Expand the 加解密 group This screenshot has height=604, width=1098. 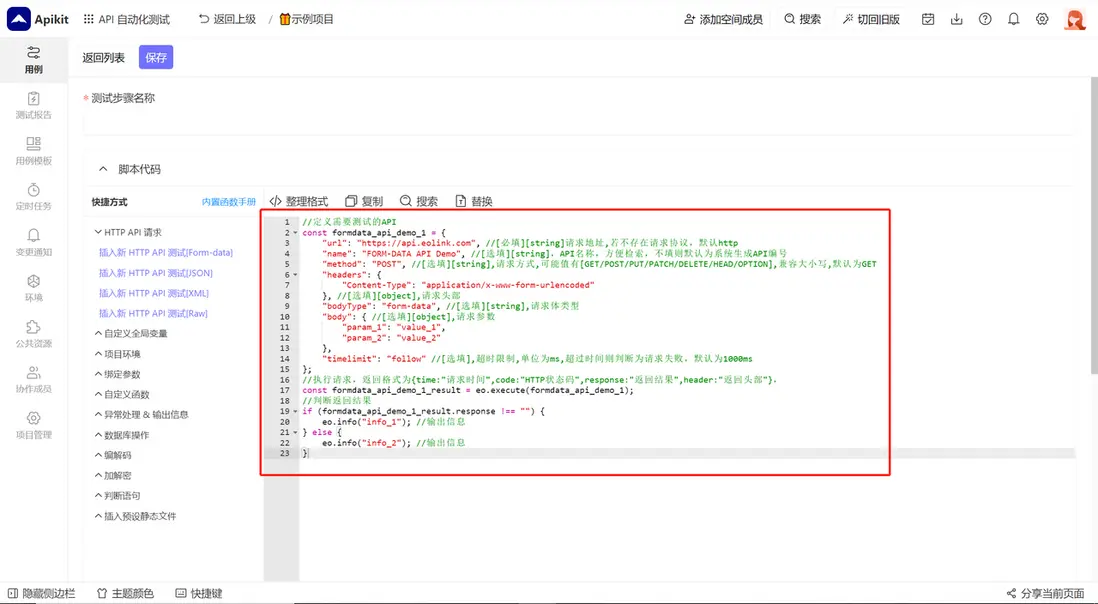pyautogui.click(x=113, y=475)
